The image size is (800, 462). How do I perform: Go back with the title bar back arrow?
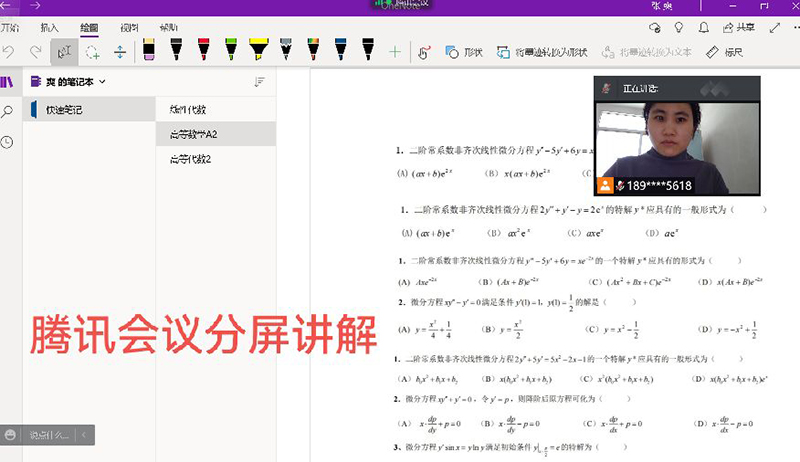[x=5, y=6]
